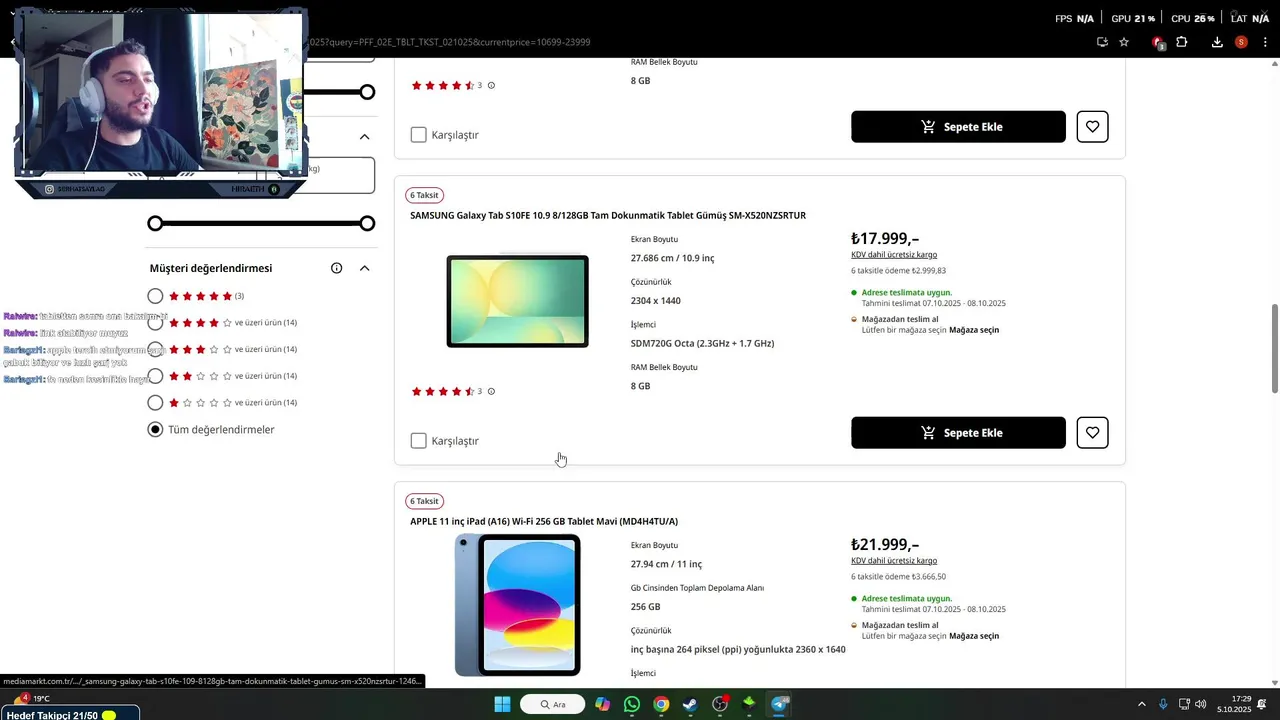Open the taskbar search box Ara

(x=553, y=704)
